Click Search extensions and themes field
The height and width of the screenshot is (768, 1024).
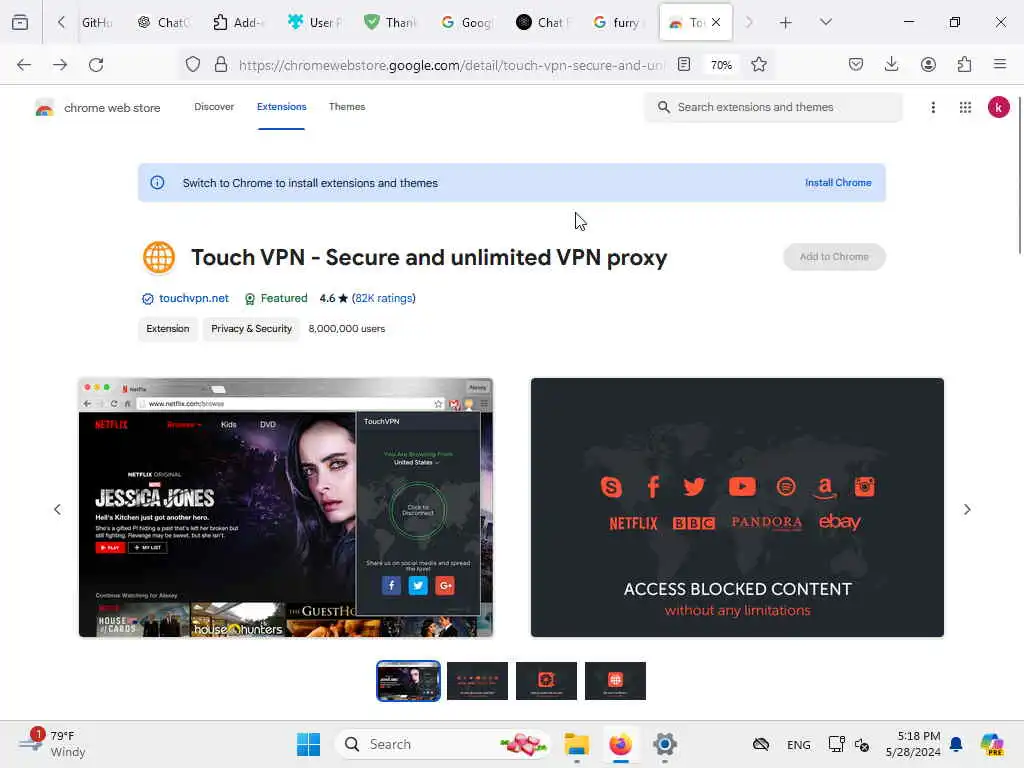[773, 107]
